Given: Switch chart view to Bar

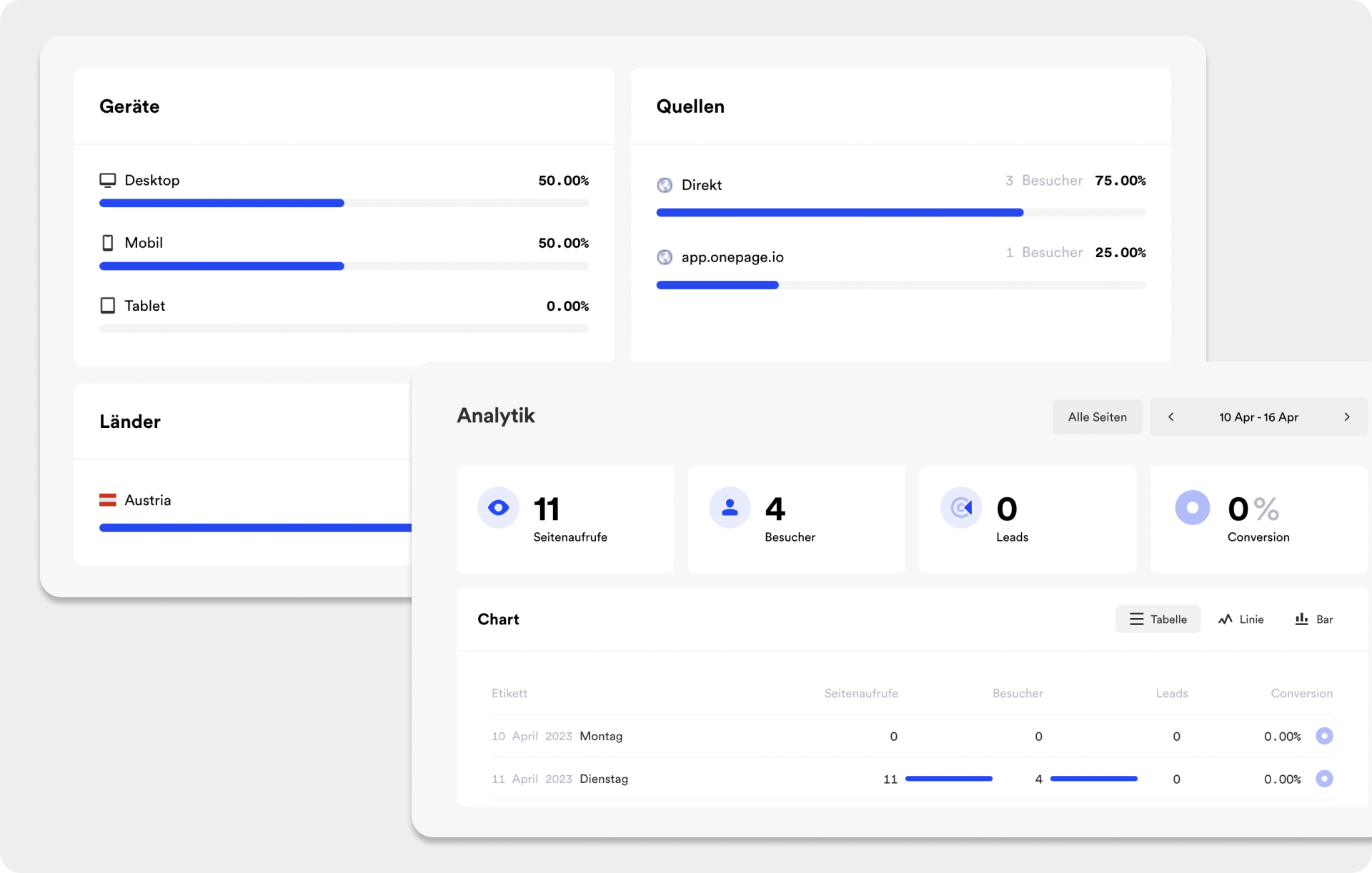Looking at the screenshot, I should click(1313, 619).
